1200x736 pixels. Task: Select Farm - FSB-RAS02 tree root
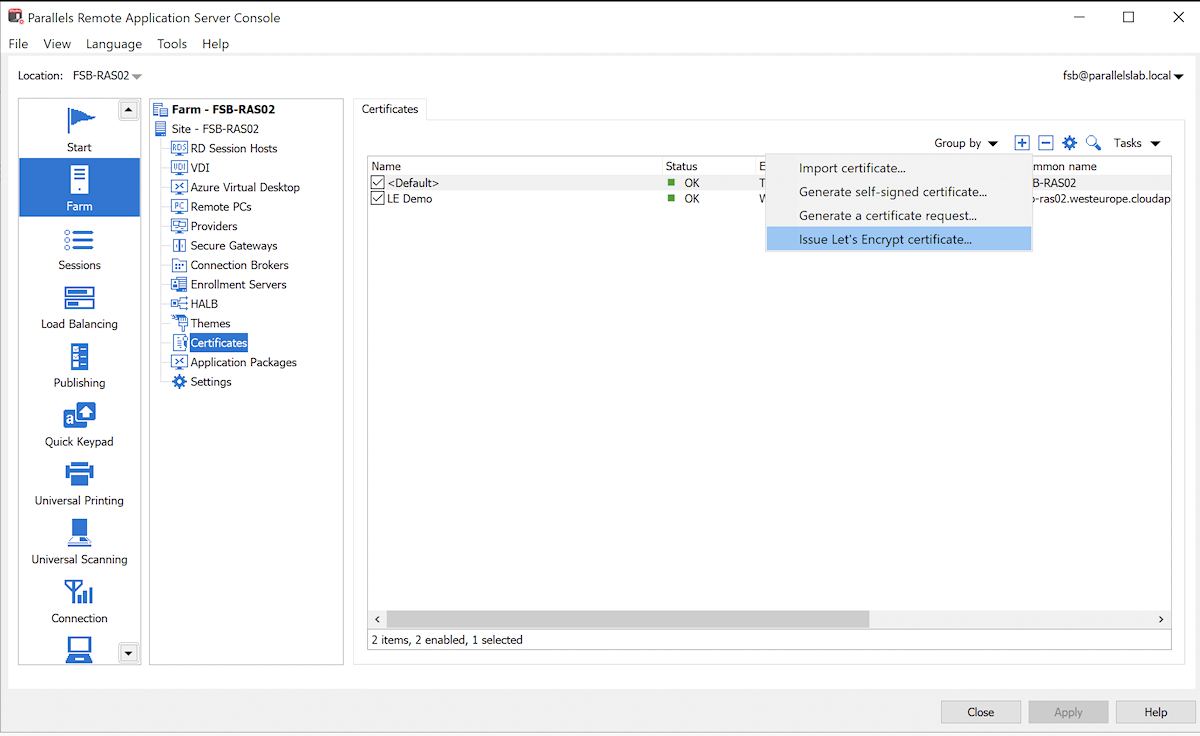[223, 110]
